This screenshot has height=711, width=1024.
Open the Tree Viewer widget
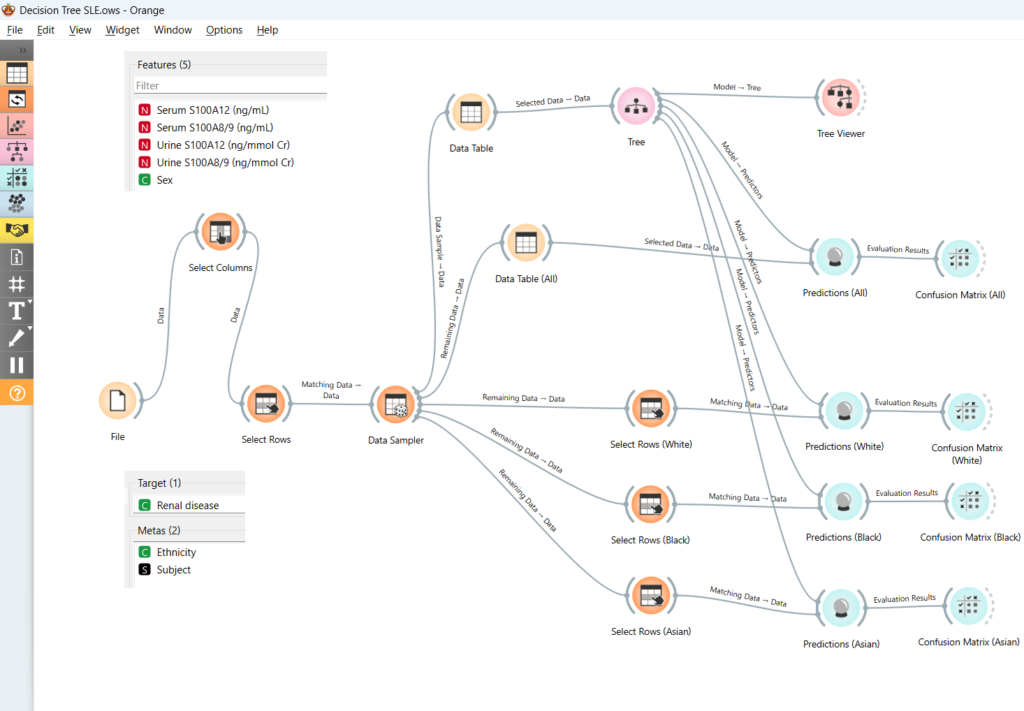click(840, 97)
